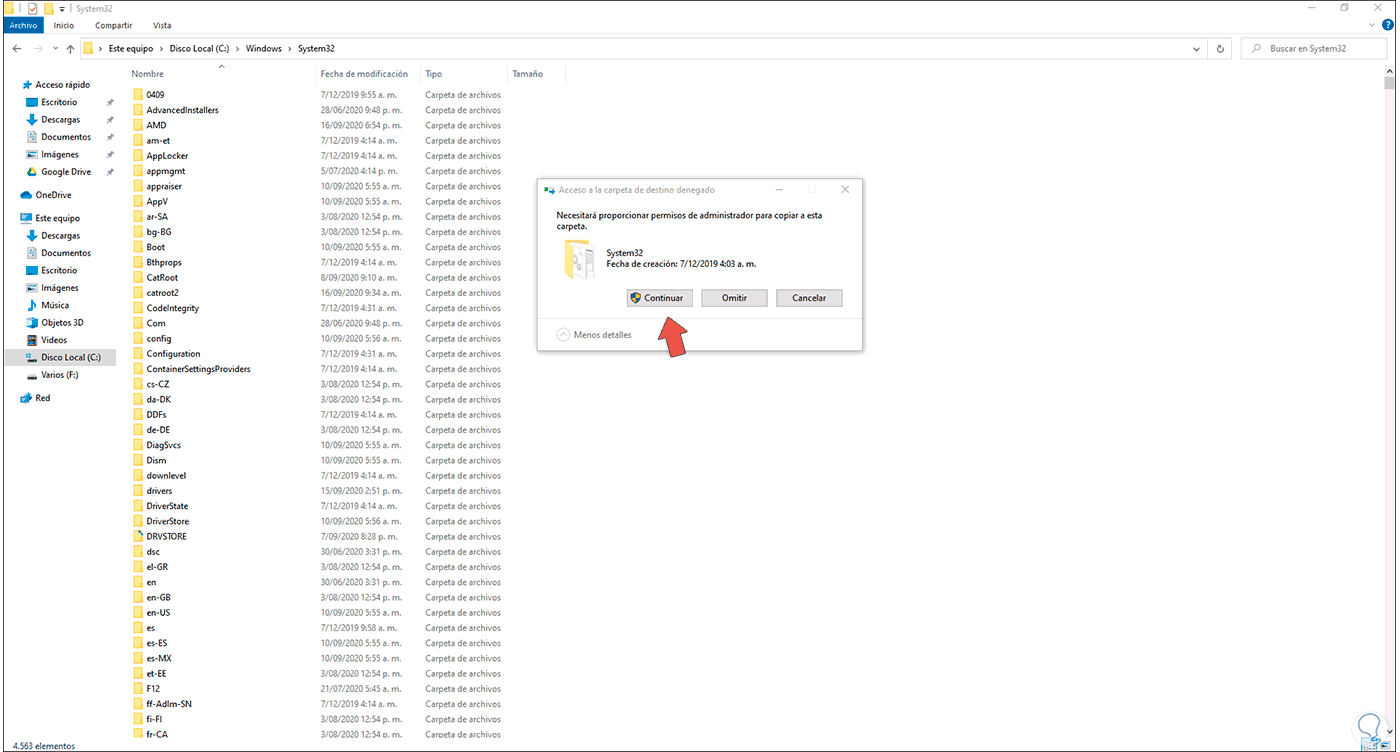Go back with the Back arrow
1400x752 pixels.
pos(17,48)
